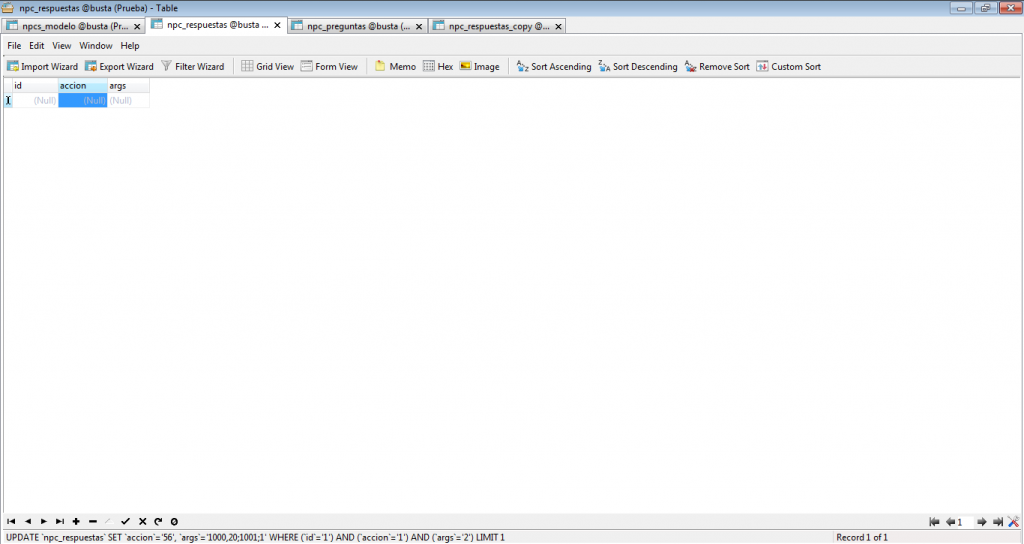1024x544 pixels.
Task: Open the Memo editor
Action: point(395,67)
